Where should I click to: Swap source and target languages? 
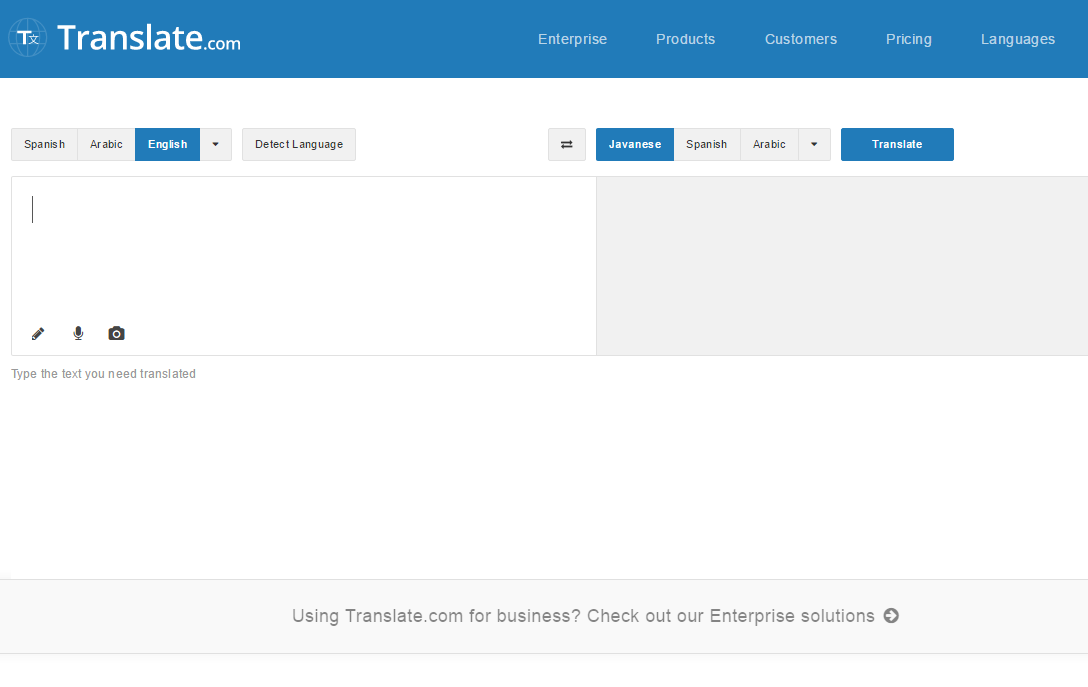point(567,144)
